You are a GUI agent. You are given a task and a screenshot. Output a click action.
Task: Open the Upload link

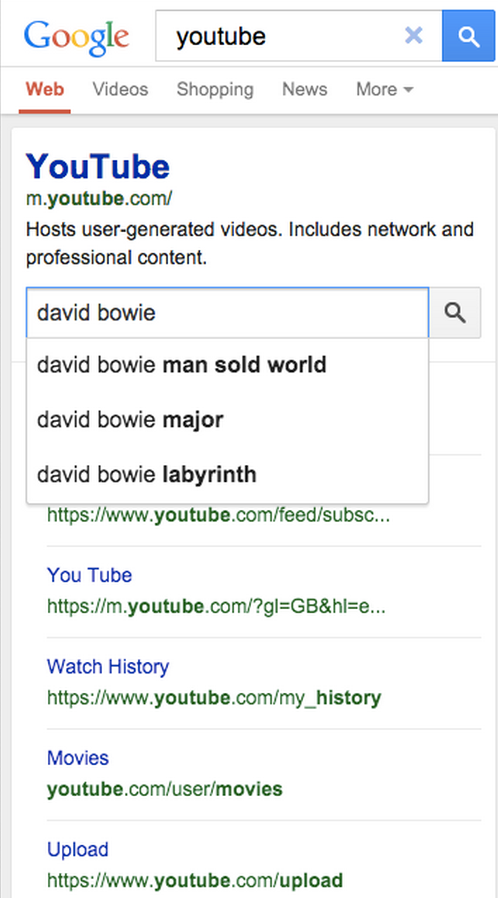pos(78,849)
